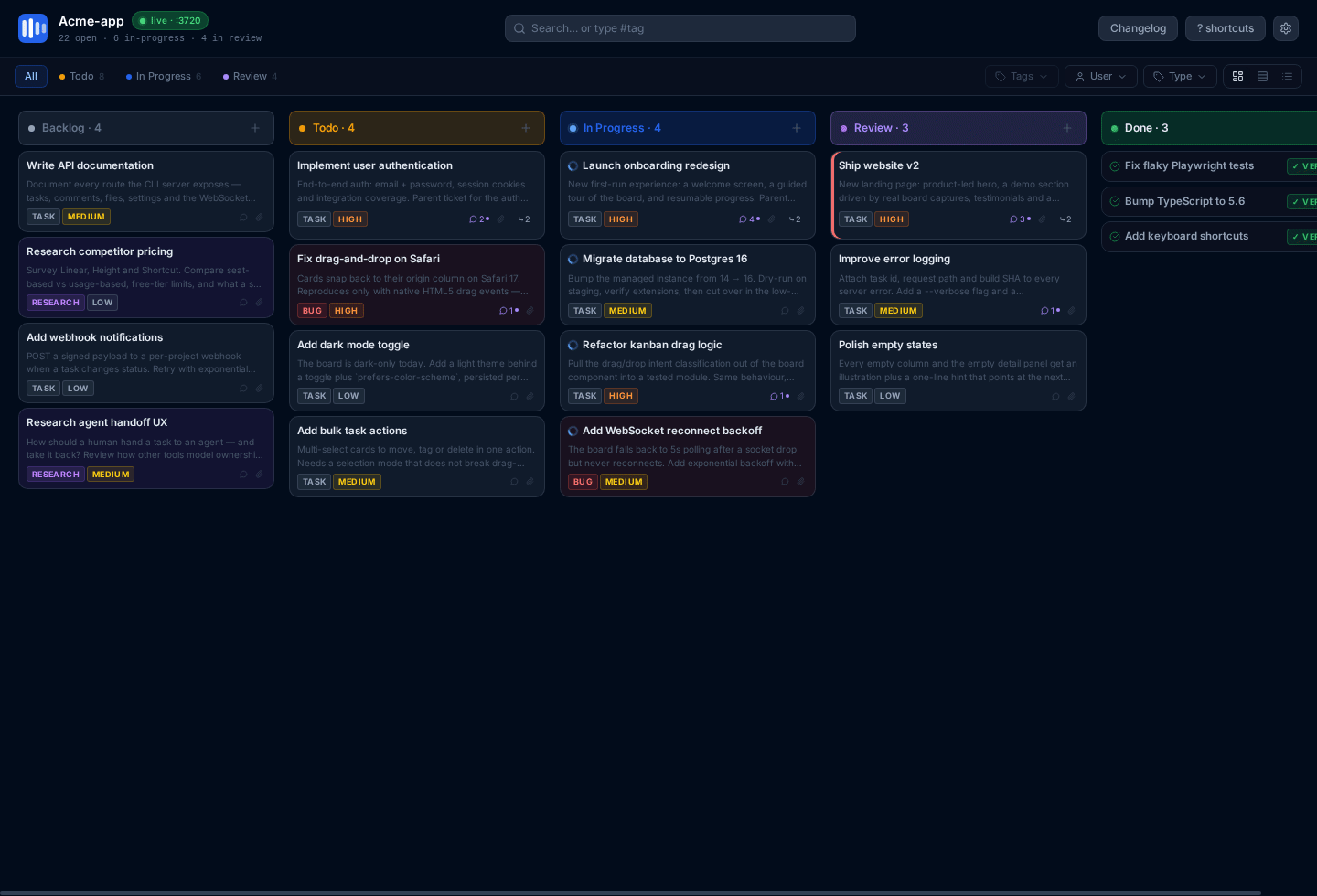The image size is (1317, 896).
Task: Toggle done check on Add keyboard shortcuts
Action: (1115, 237)
